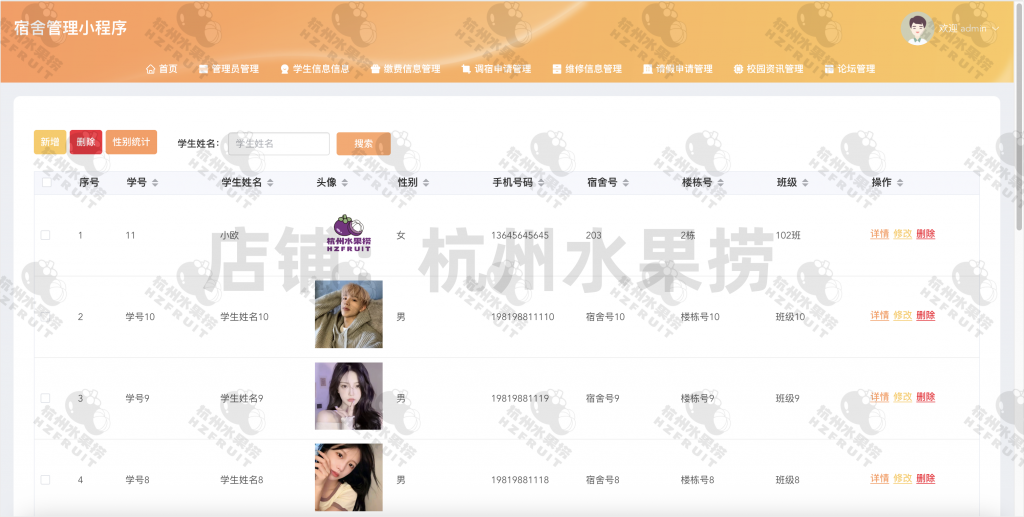Click phone number 13645645645

(520, 235)
